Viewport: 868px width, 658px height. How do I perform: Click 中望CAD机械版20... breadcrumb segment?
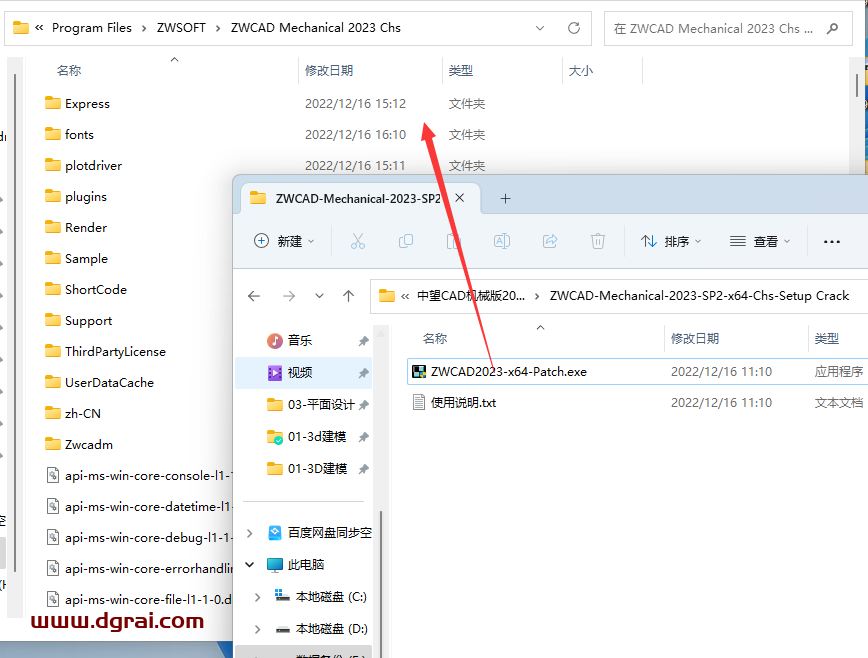tap(471, 296)
